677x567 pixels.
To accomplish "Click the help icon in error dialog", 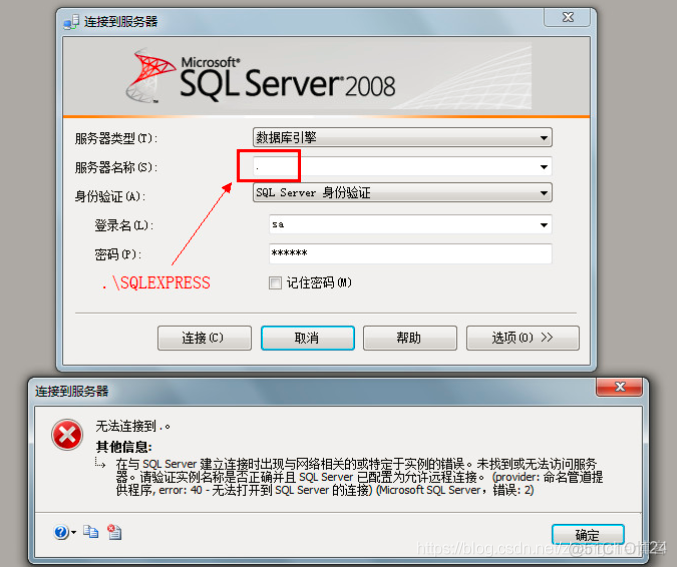I will 61,532.
